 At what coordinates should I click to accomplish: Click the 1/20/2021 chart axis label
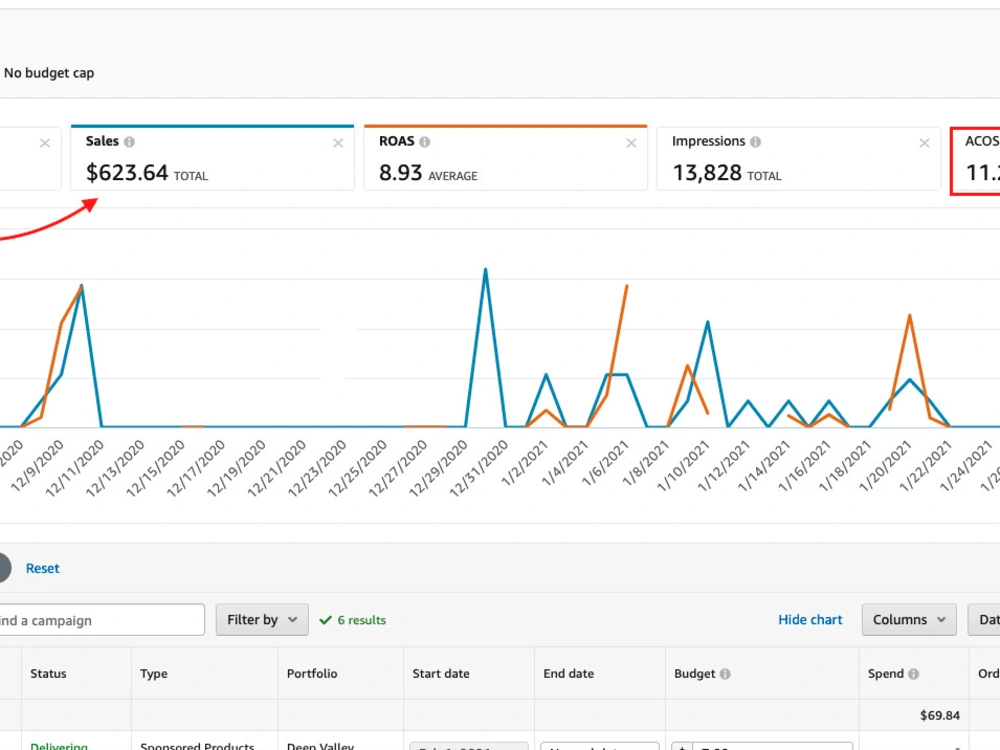click(885, 466)
